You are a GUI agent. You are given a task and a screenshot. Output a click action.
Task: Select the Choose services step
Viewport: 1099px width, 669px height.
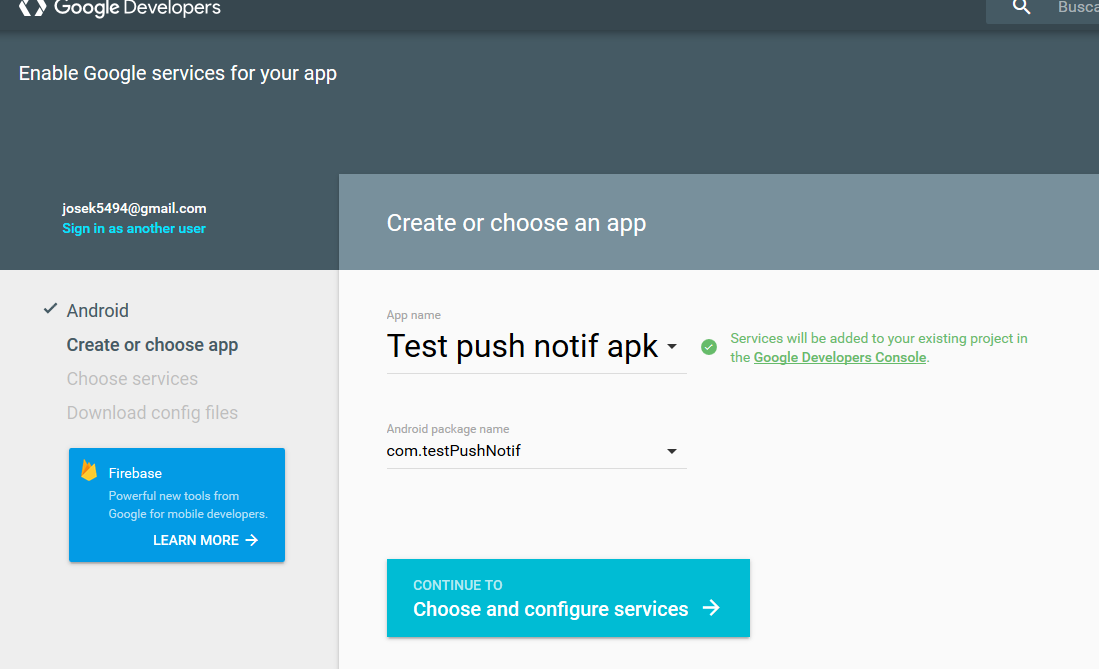tap(132, 378)
